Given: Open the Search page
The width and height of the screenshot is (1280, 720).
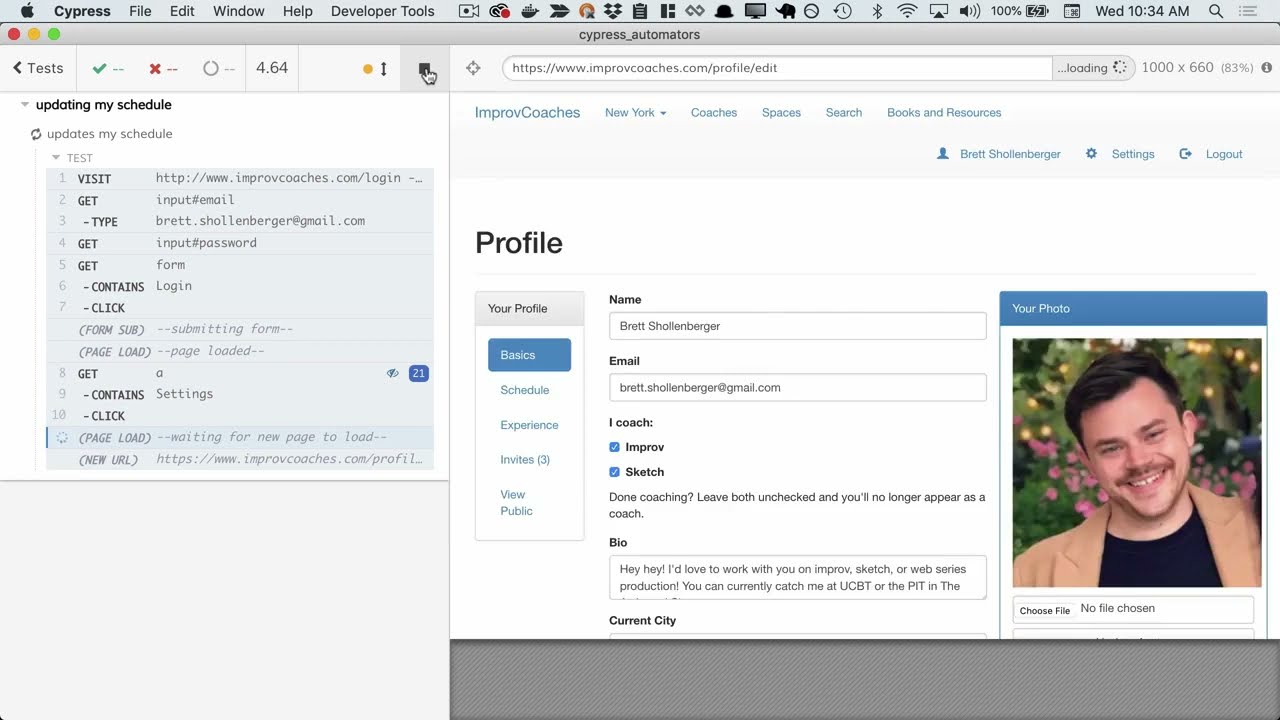Looking at the screenshot, I should click(844, 113).
